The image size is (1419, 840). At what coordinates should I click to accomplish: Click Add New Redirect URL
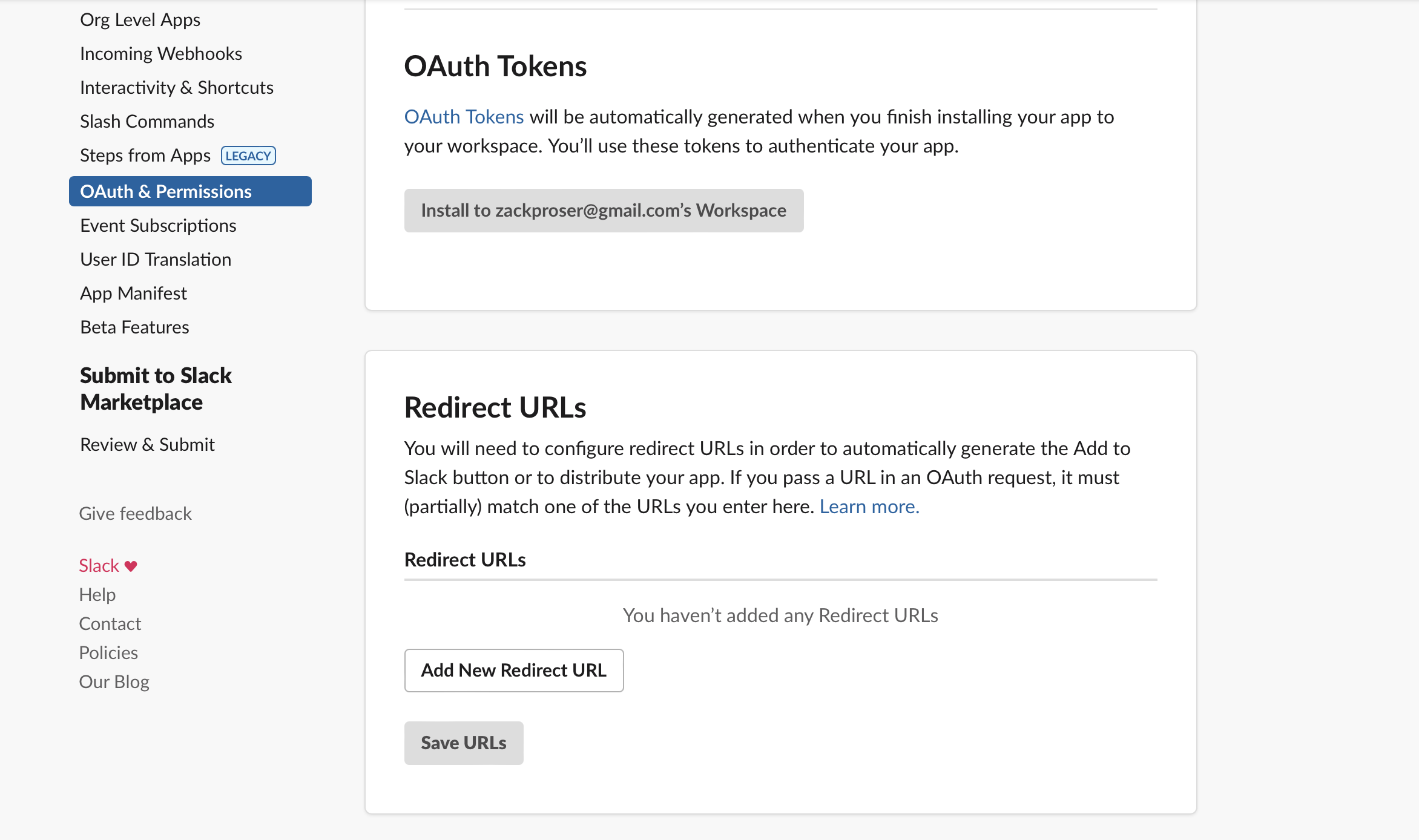click(513, 670)
